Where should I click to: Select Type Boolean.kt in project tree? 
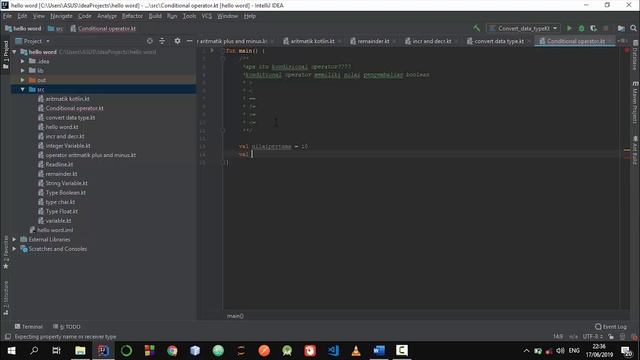(65, 193)
